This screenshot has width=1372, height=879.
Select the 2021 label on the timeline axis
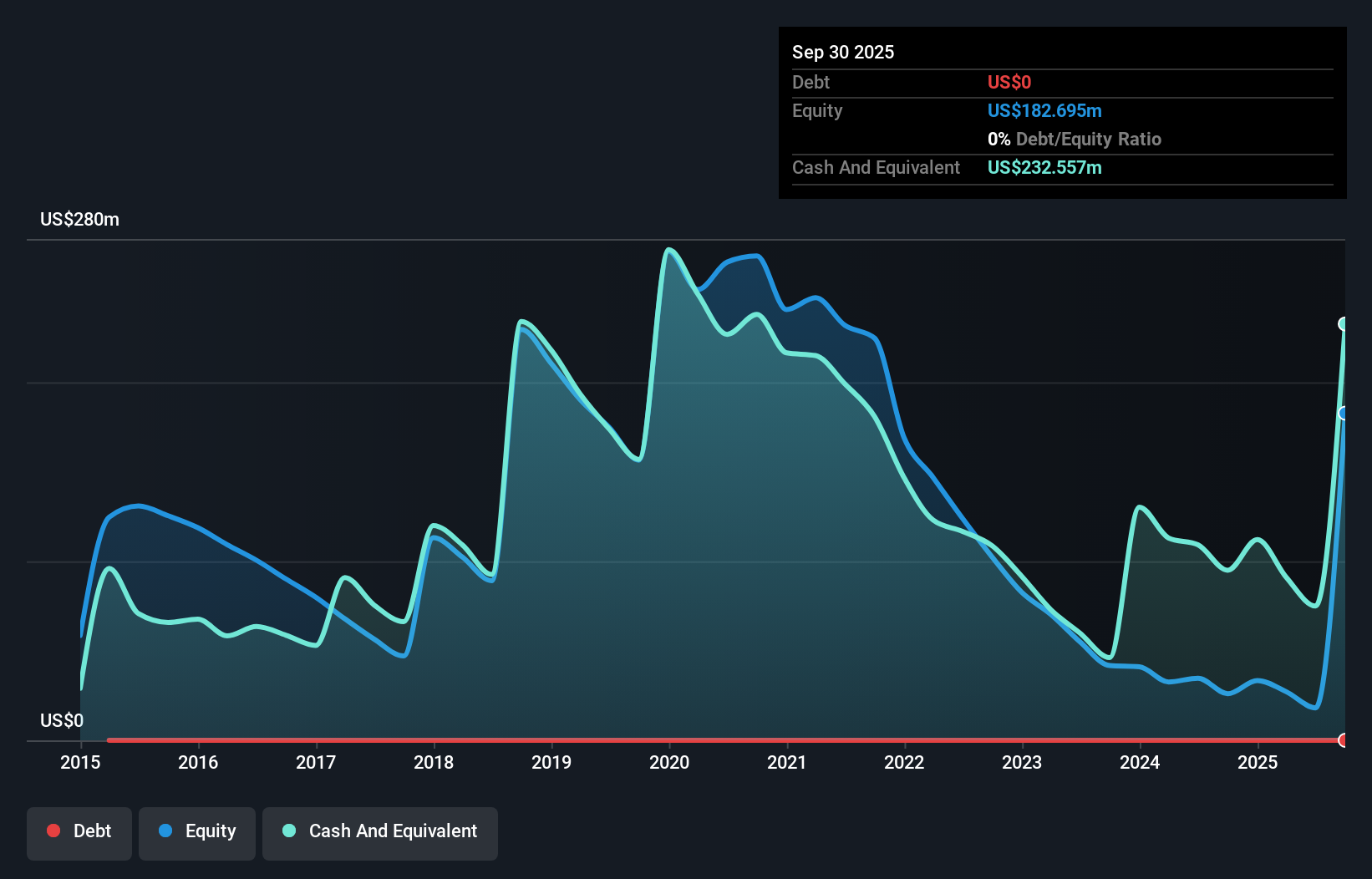[786, 762]
